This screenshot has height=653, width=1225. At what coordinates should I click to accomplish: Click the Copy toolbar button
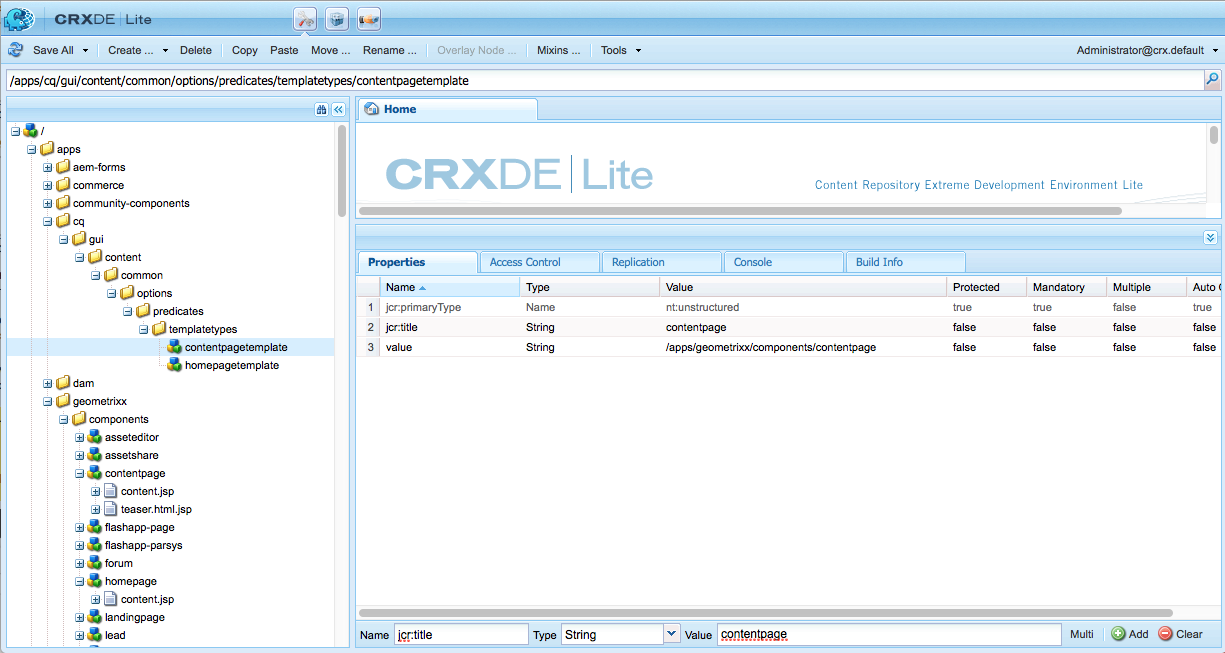(x=245, y=50)
